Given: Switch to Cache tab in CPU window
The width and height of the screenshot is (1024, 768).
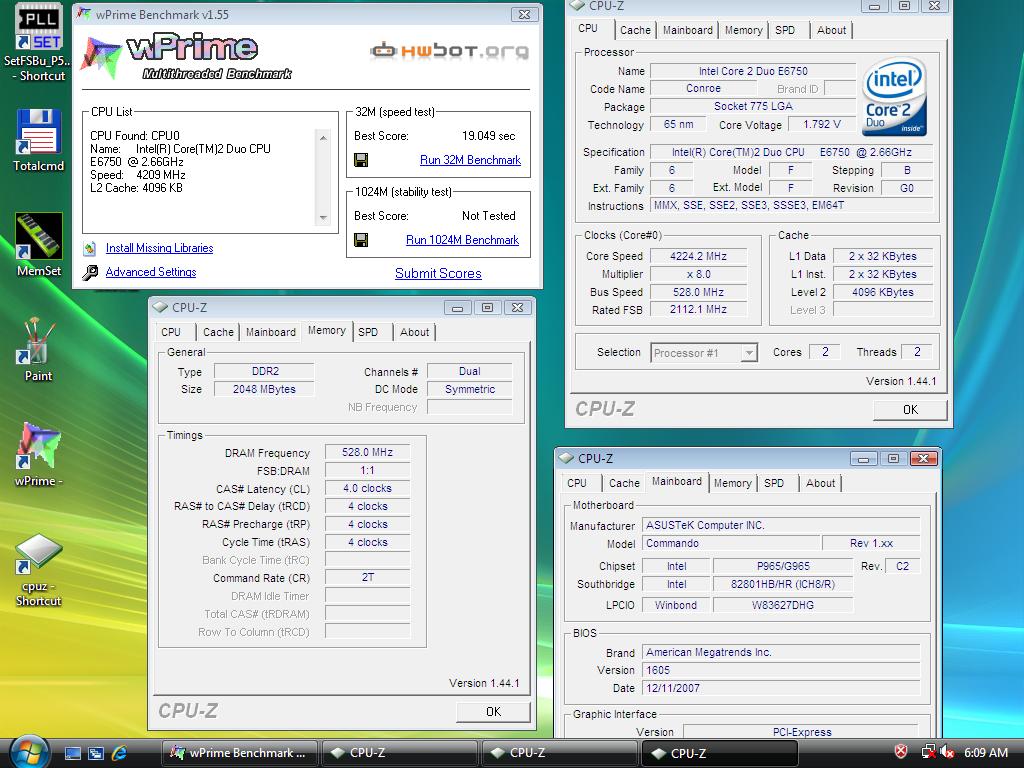Looking at the screenshot, I should [x=635, y=30].
